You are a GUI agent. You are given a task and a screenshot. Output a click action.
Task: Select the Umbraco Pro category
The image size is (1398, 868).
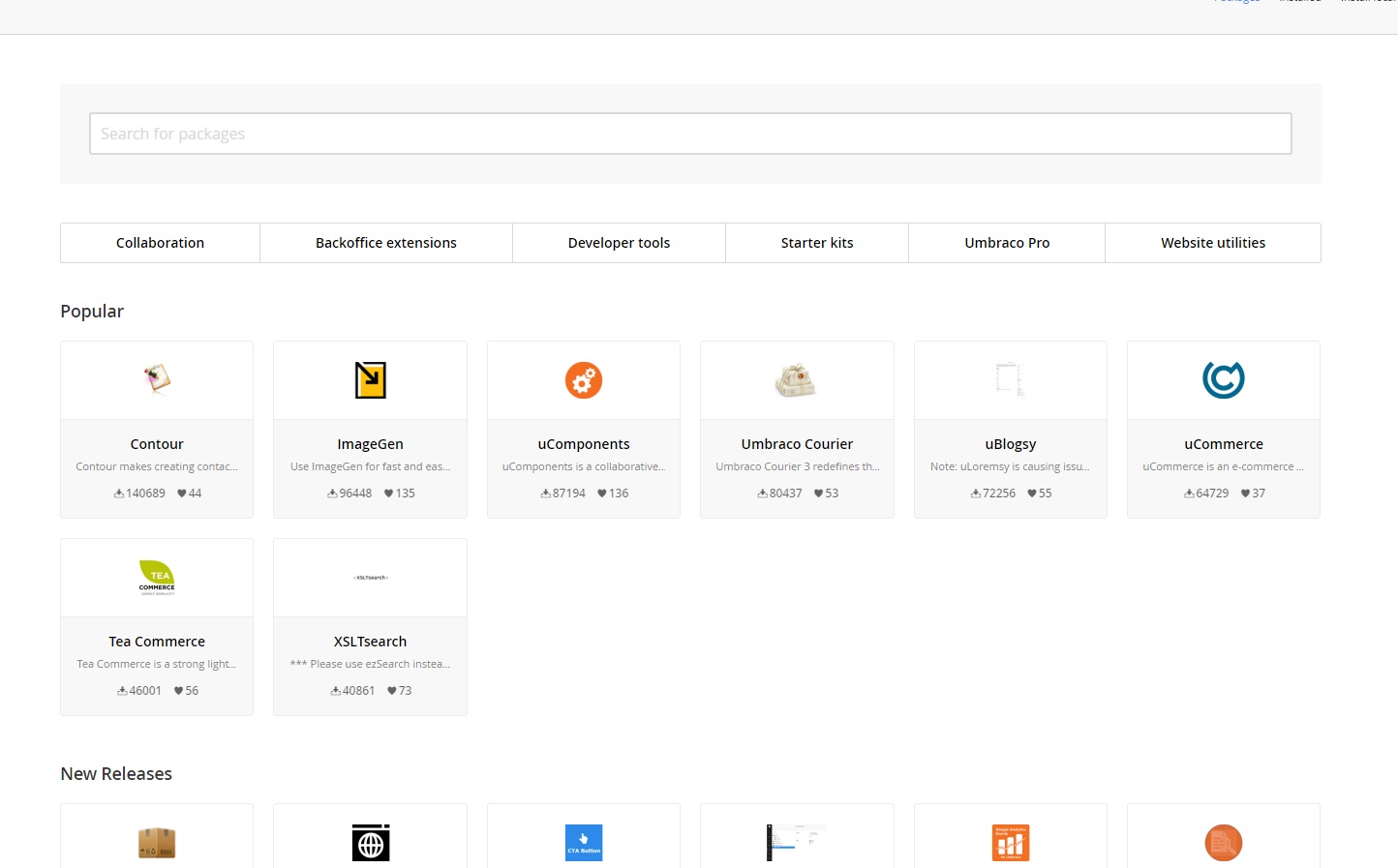click(x=1007, y=243)
